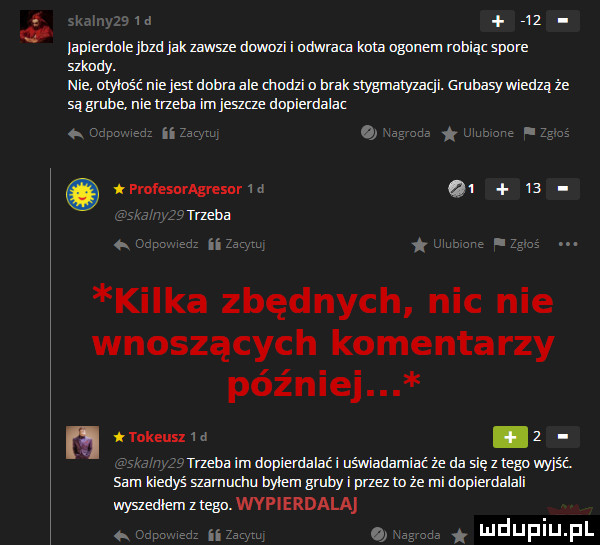Give Nagroda award to skalny29's comment
This screenshot has width=600, height=545.
tap(396, 133)
